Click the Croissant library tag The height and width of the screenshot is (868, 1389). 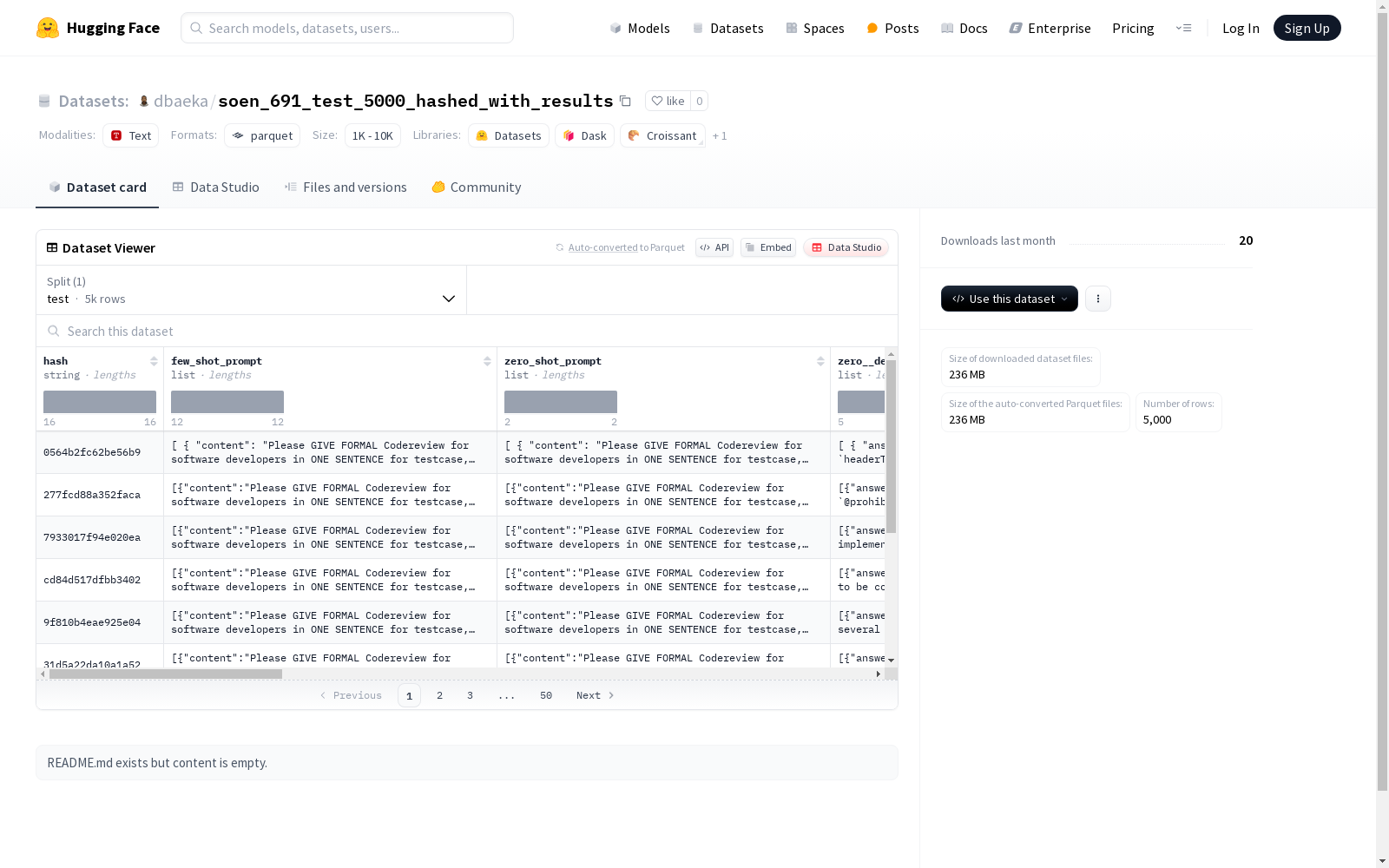[x=662, y=135]
